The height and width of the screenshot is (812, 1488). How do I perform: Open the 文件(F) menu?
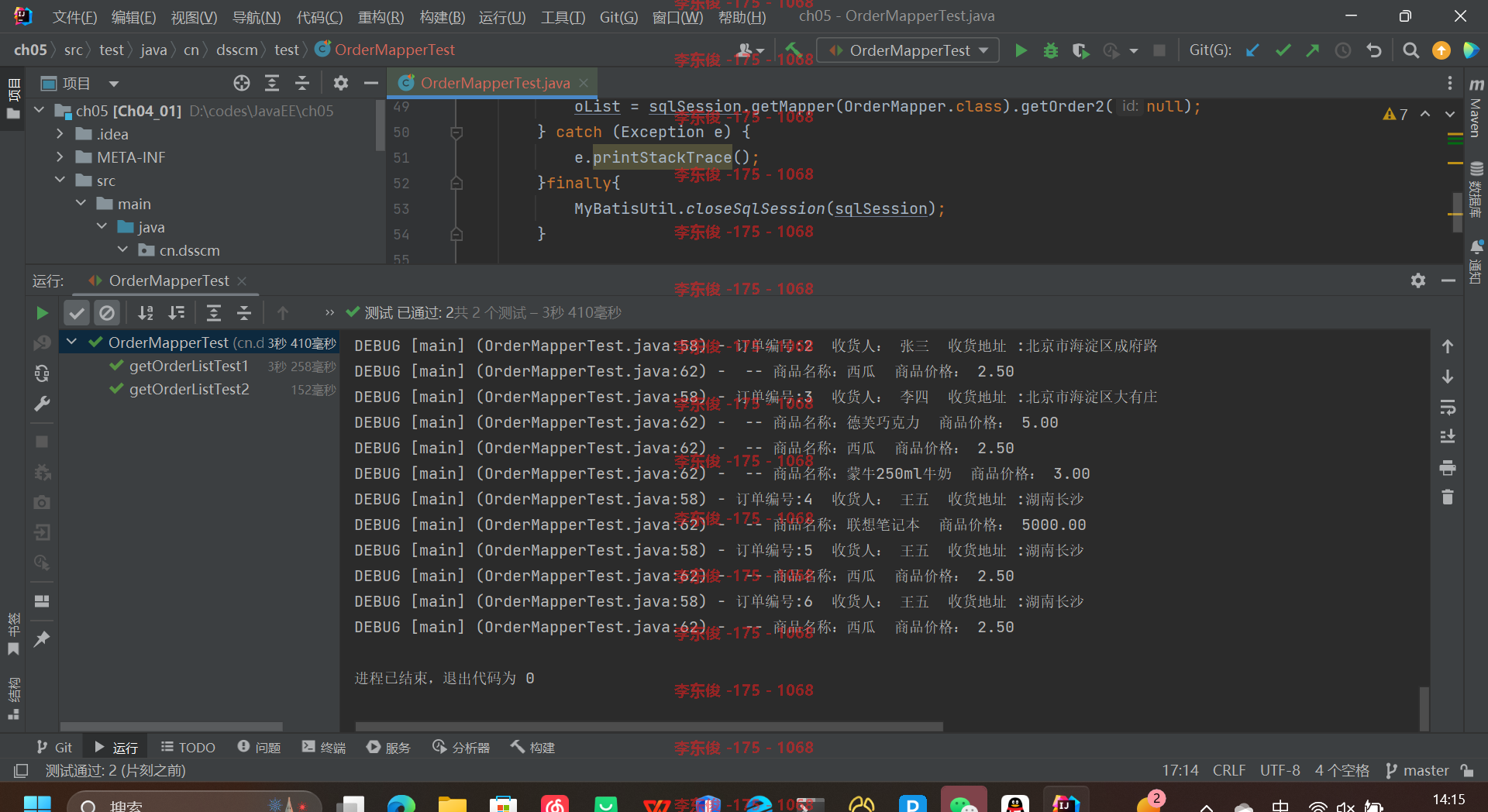[x=74, y=17]
